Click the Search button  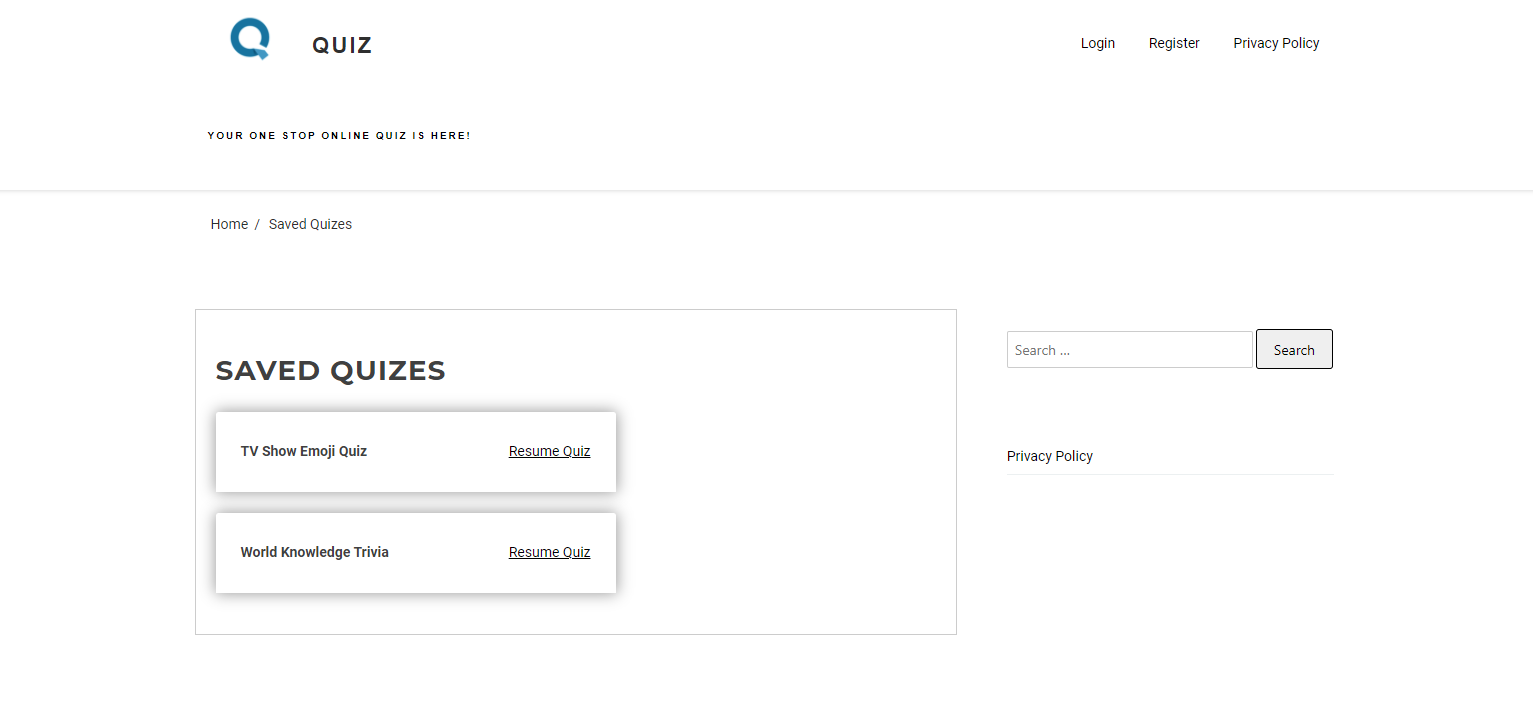pyautogui.click(x=1294, y=349)
